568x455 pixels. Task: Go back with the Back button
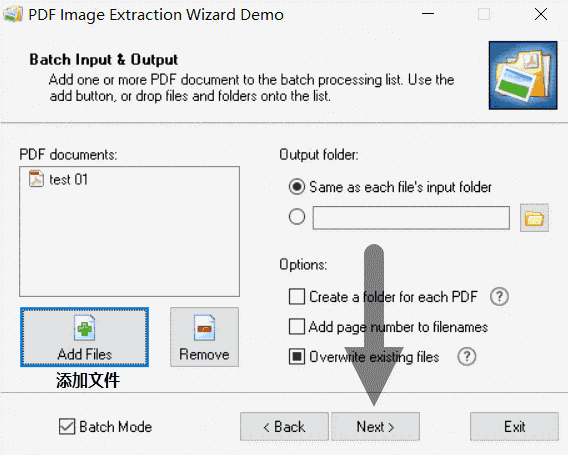[x=284, y=426]
